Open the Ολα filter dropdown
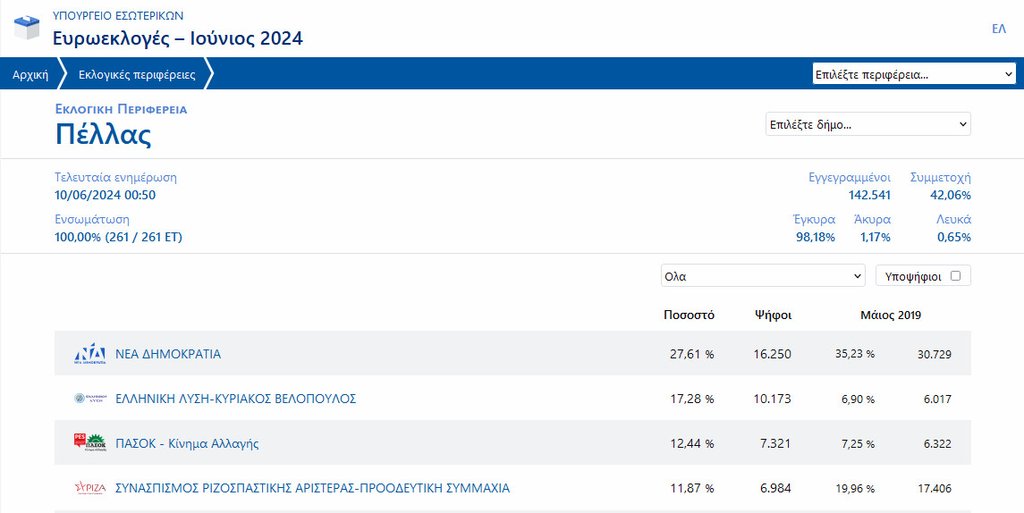Image resolution: width=1024 pixels, height=513 pixels. point(763,276)
